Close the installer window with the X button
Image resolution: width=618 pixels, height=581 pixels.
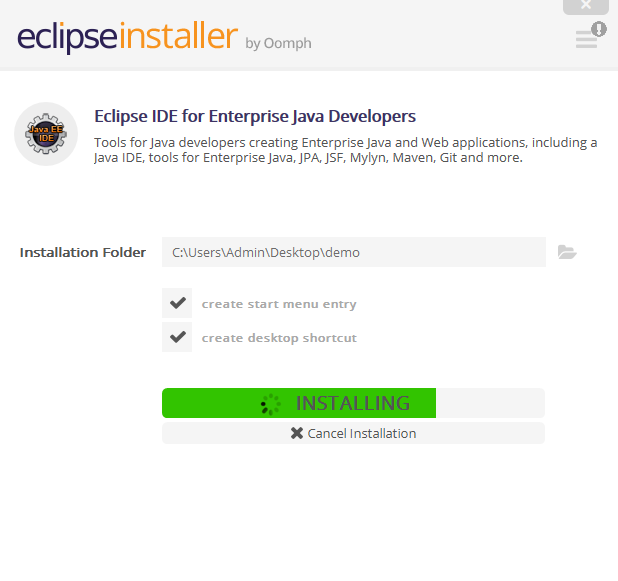(586, 6)
